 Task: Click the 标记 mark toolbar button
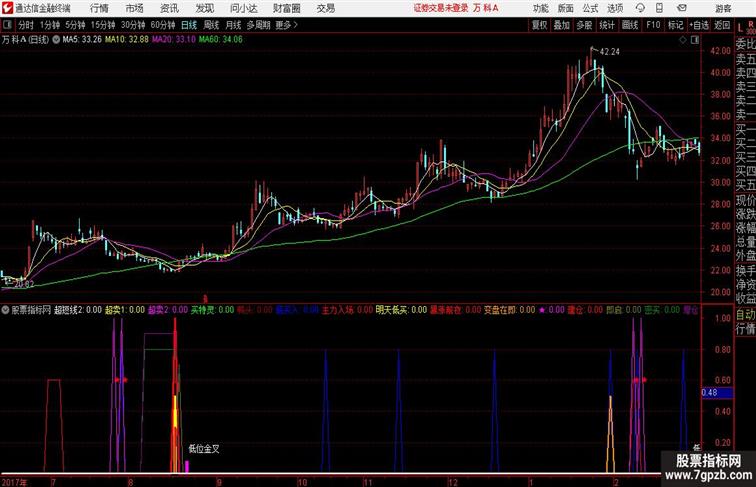(x=675, y=25)
